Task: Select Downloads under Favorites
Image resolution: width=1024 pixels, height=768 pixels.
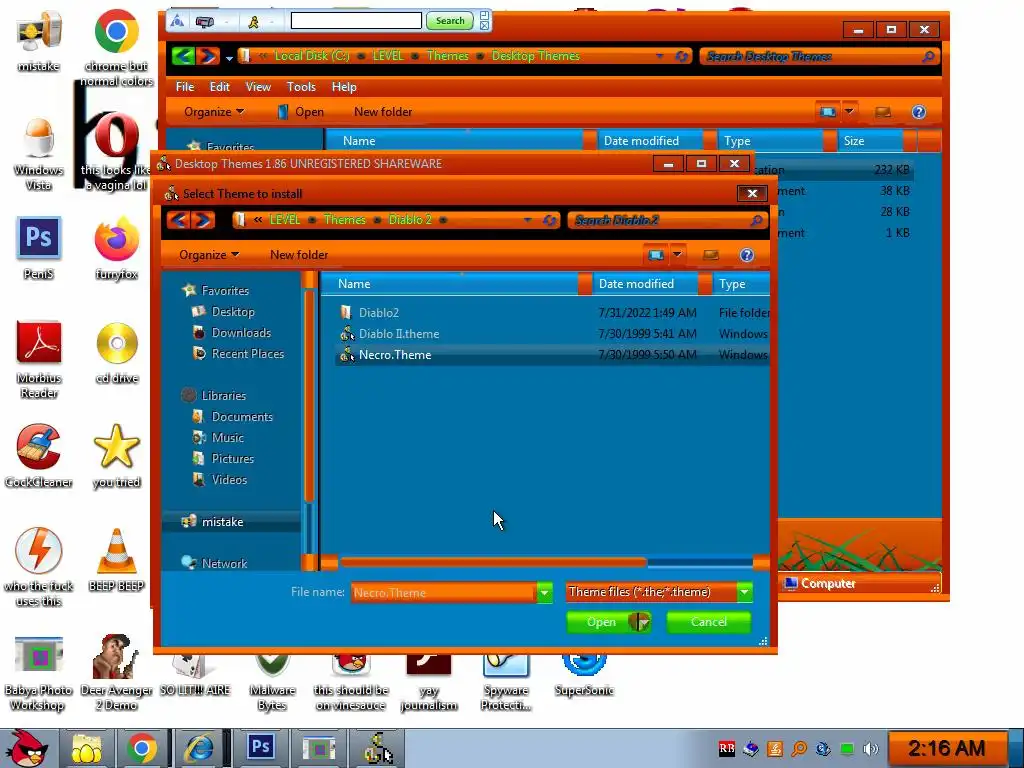Action: (241, 333)
